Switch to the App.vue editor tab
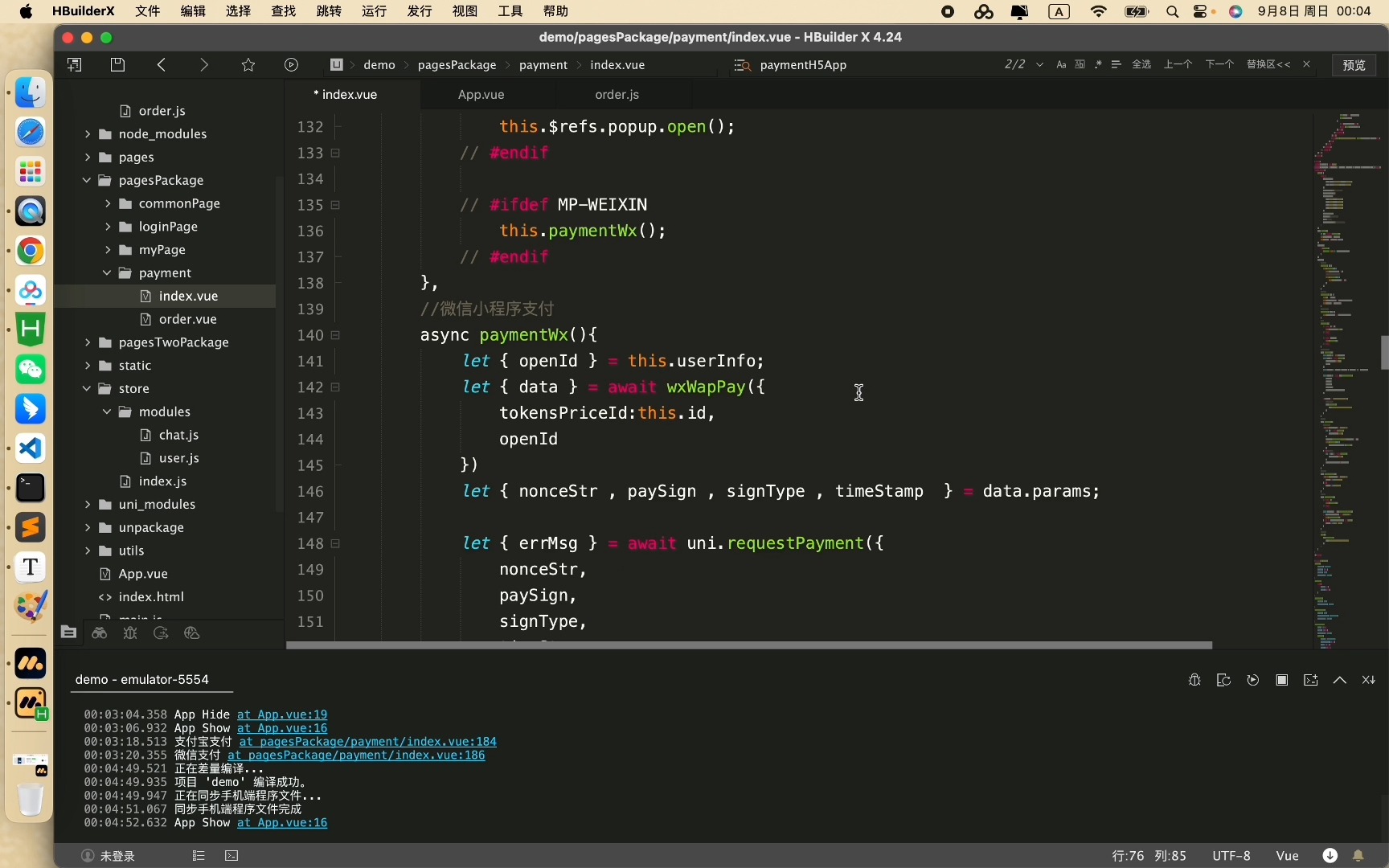This screenshot has width=1389, height=868. [x=481, y=95]
